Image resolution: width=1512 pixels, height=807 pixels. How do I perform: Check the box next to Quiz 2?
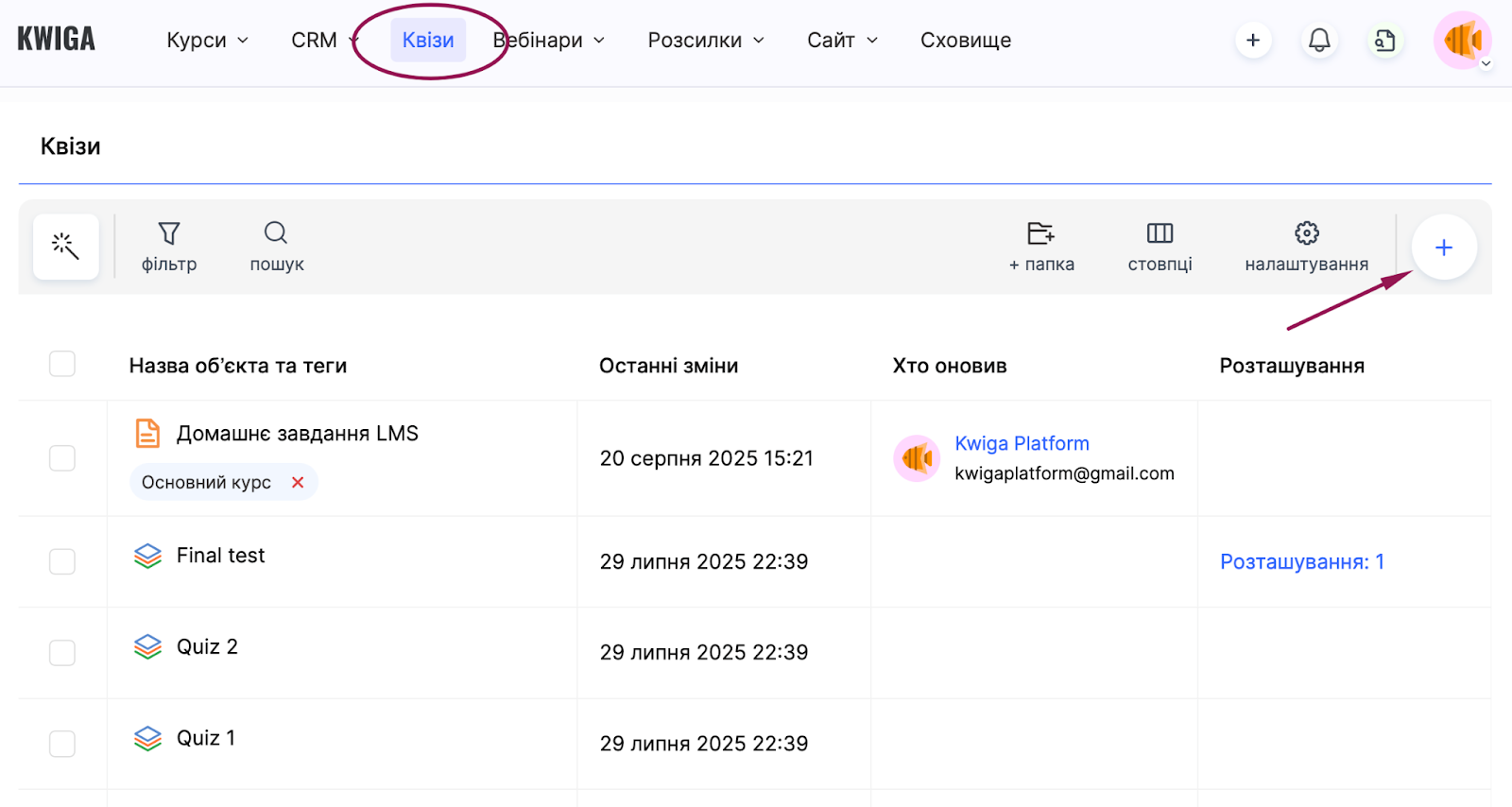(62, 653)
